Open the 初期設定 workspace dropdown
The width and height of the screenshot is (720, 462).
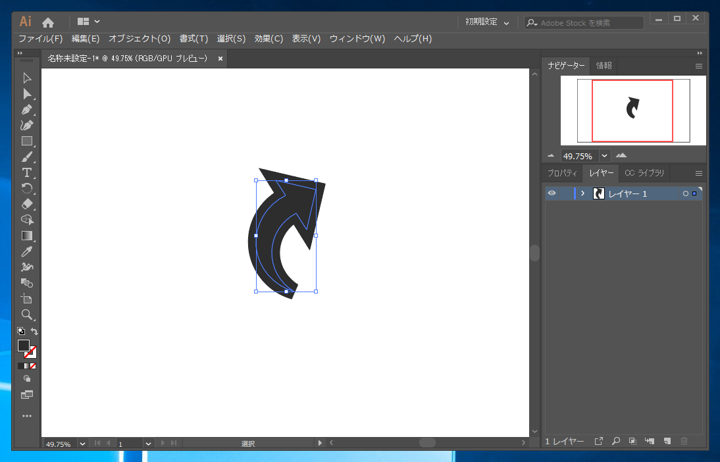(487, 22)
